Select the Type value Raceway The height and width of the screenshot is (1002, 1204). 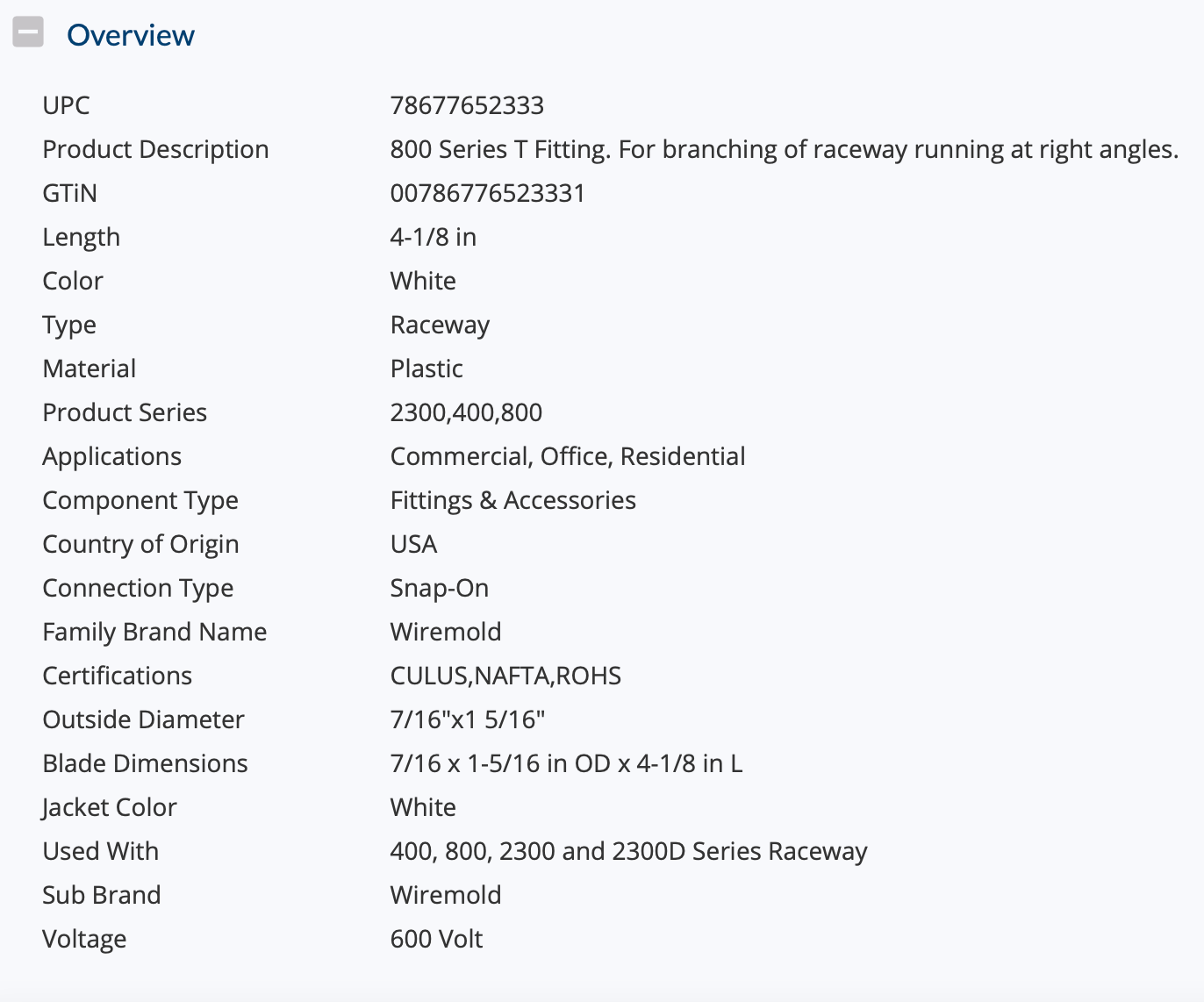(440, 325)
